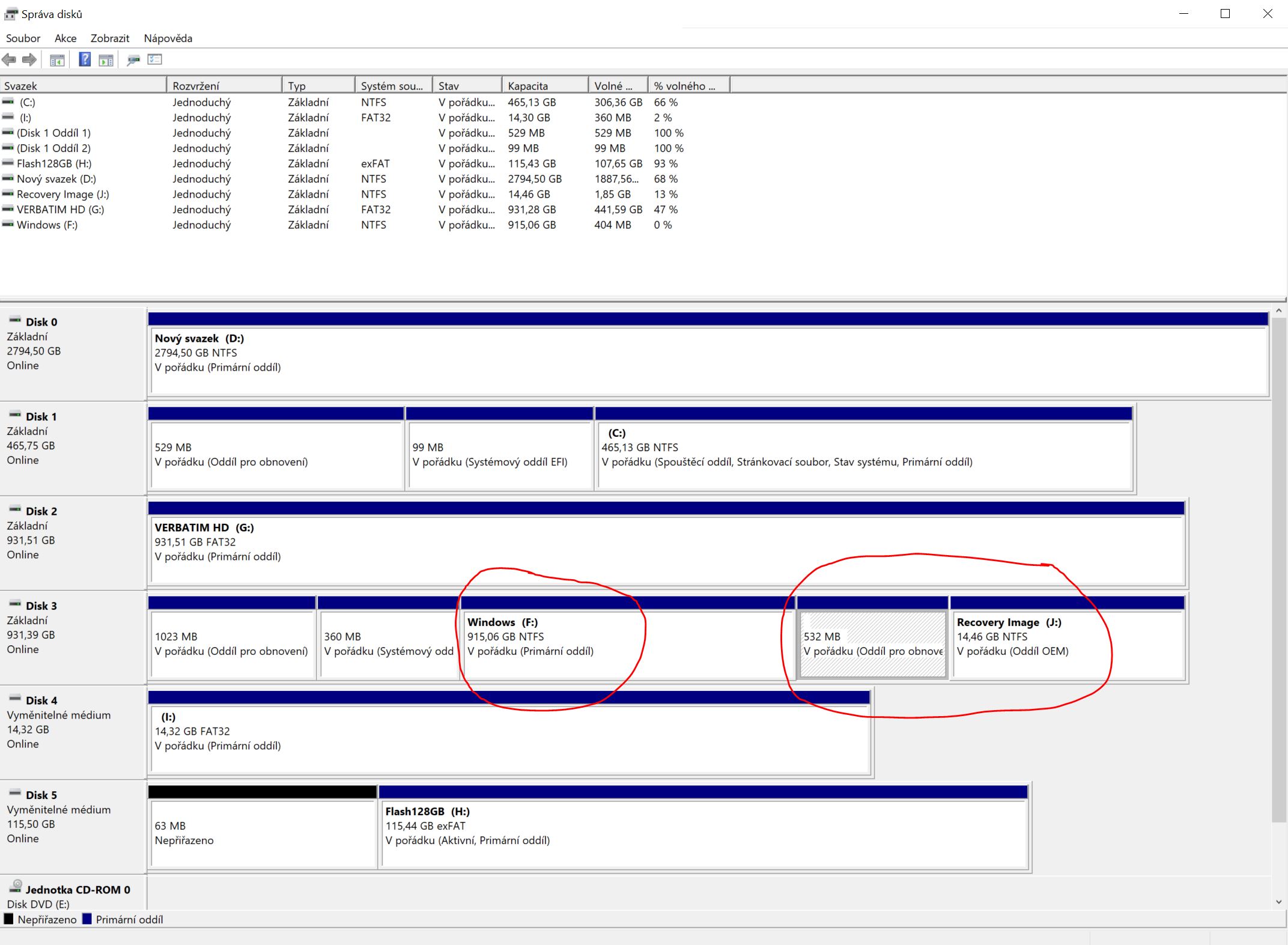1288x945 pixels.
Task: Open the Akce menu
Action: tap(65, 38)
